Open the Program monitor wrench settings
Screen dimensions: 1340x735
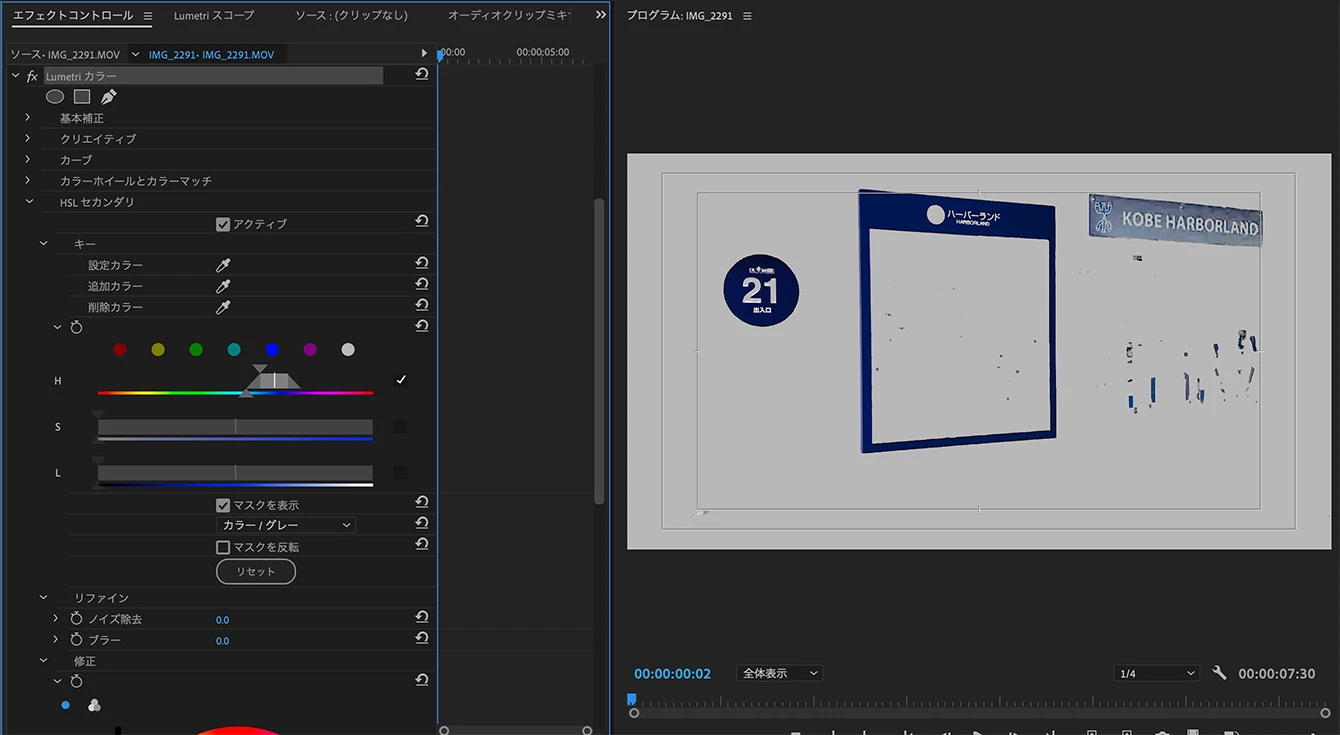(x=1219, y=673)
